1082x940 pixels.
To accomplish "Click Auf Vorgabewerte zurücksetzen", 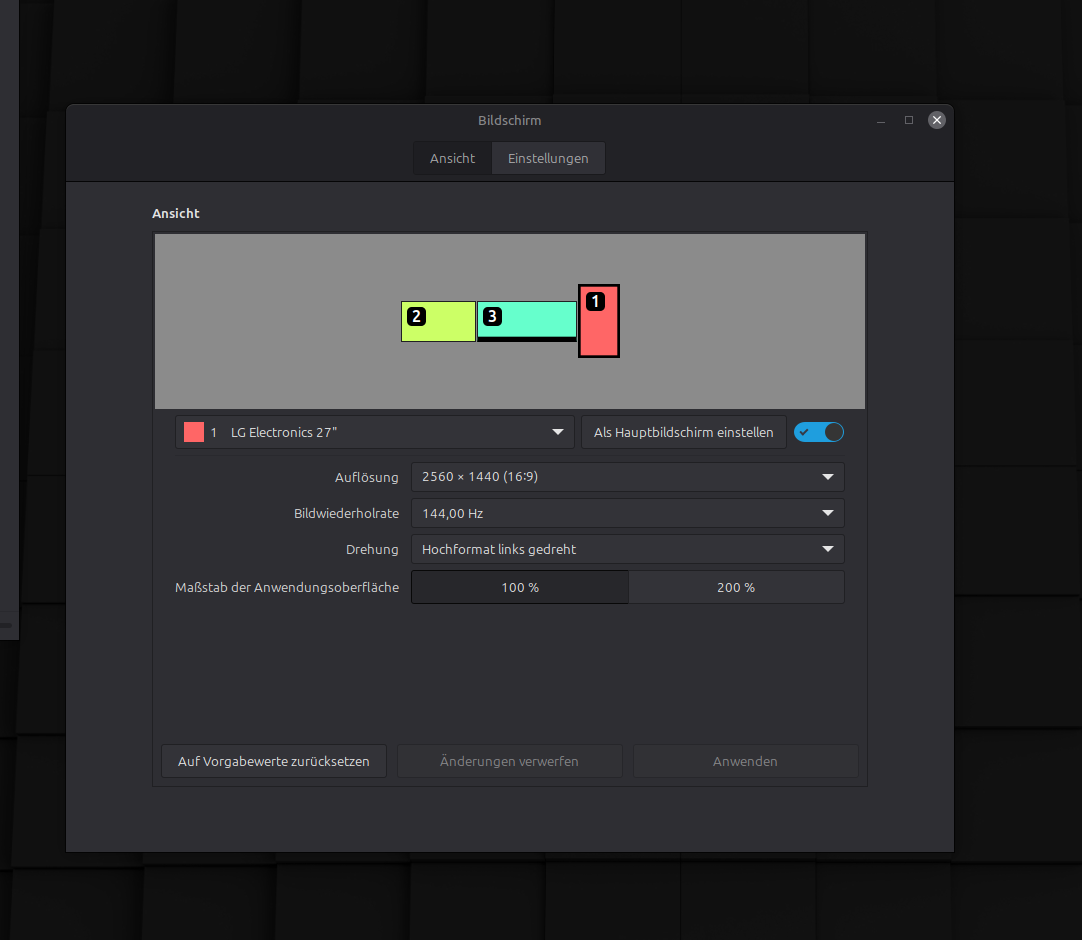I will (274, 761).
